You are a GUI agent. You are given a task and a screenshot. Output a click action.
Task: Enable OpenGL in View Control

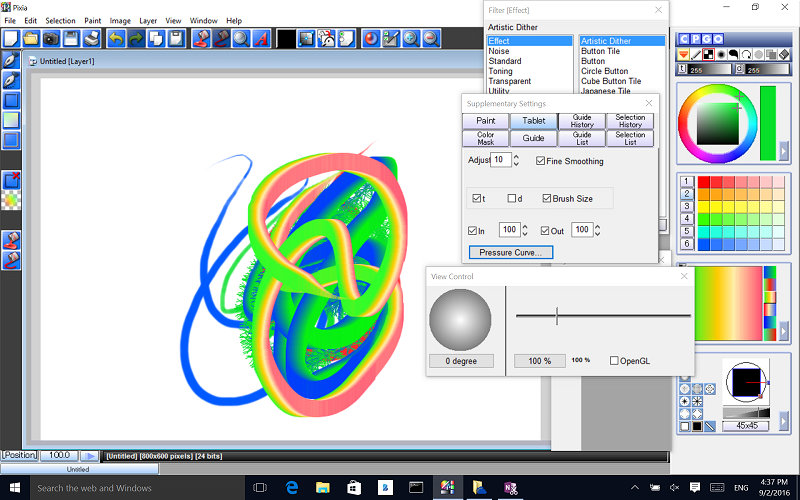(x=614, y=361)
